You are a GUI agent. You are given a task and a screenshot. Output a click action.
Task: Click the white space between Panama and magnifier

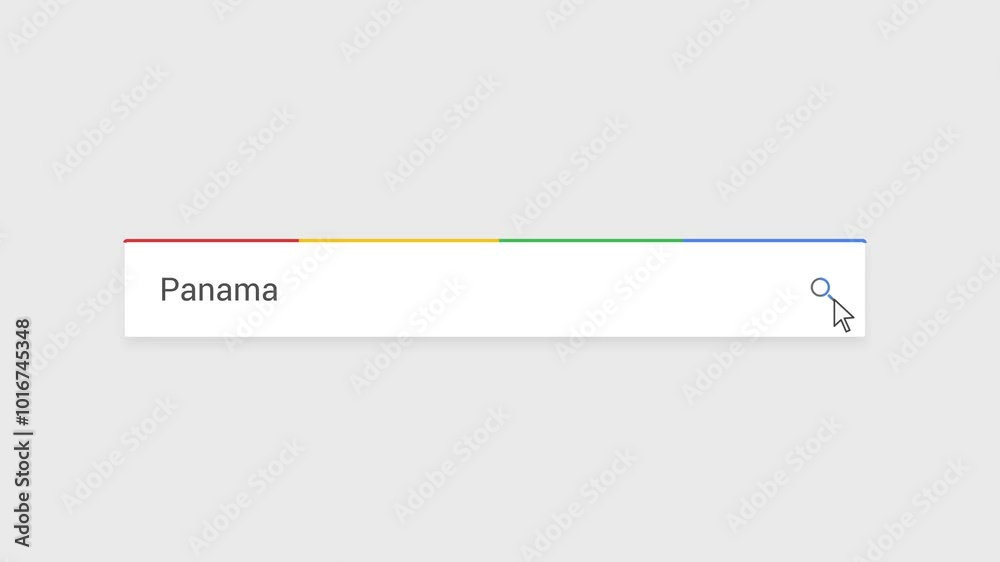click(x=544, y=290)
